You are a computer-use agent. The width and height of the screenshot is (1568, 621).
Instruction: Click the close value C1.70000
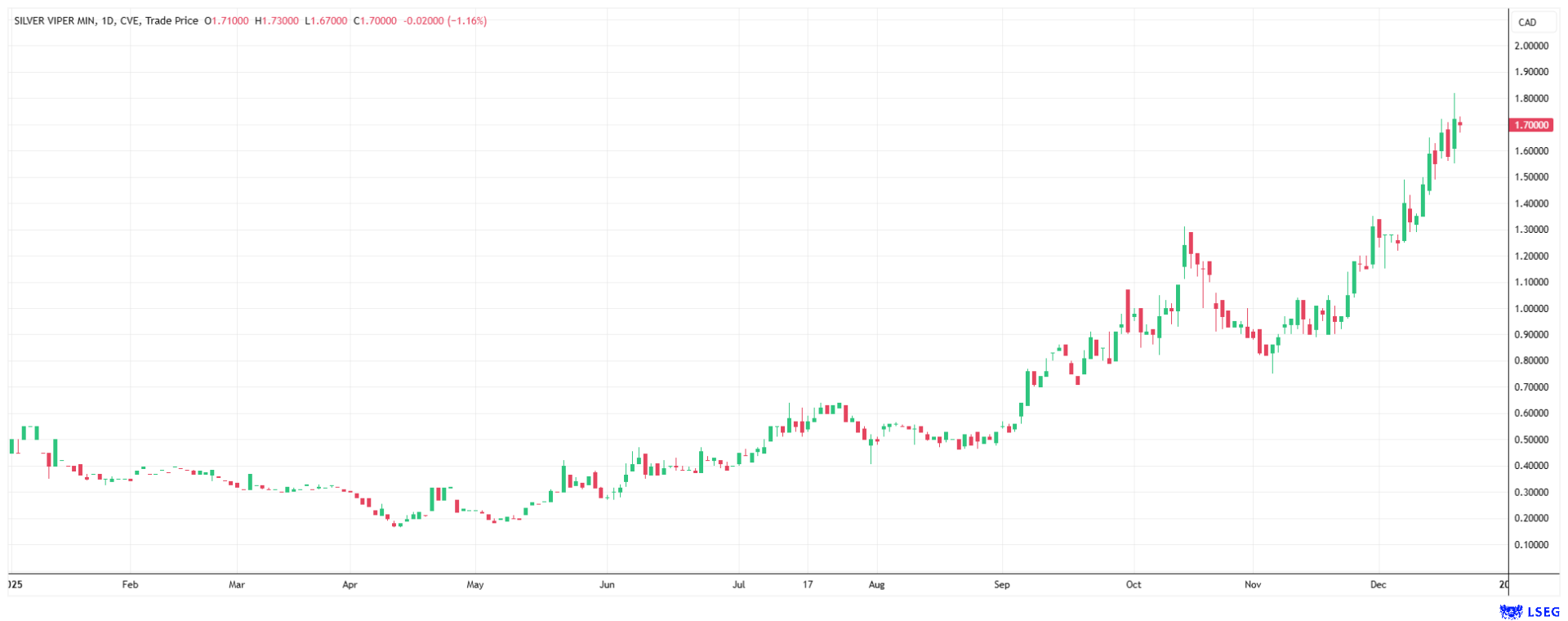tap(375, 21)
